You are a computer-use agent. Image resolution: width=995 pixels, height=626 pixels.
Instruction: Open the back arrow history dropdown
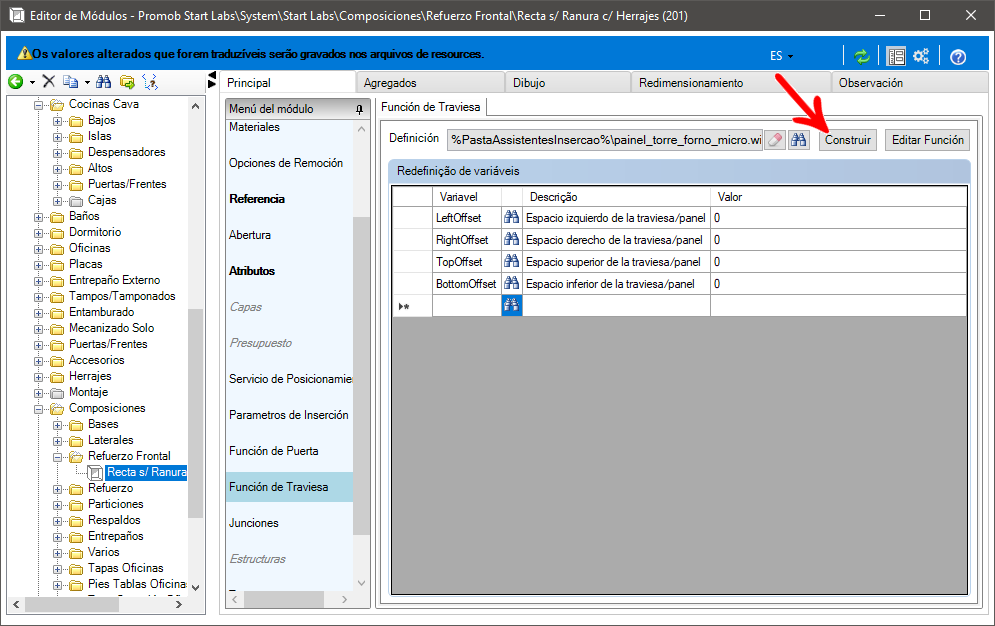pos(32,82)
